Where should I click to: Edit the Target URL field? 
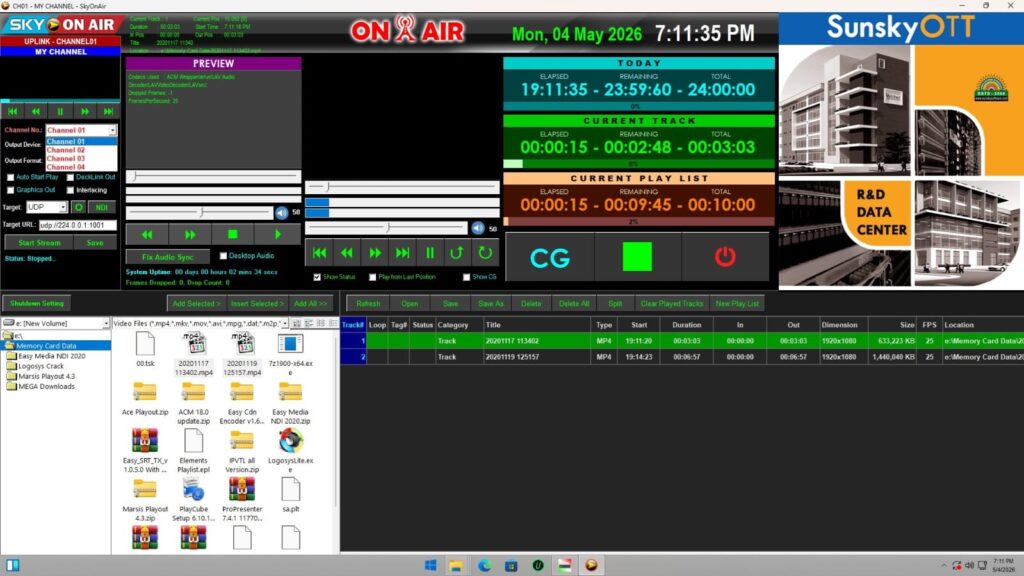click(x=77, y=225)
